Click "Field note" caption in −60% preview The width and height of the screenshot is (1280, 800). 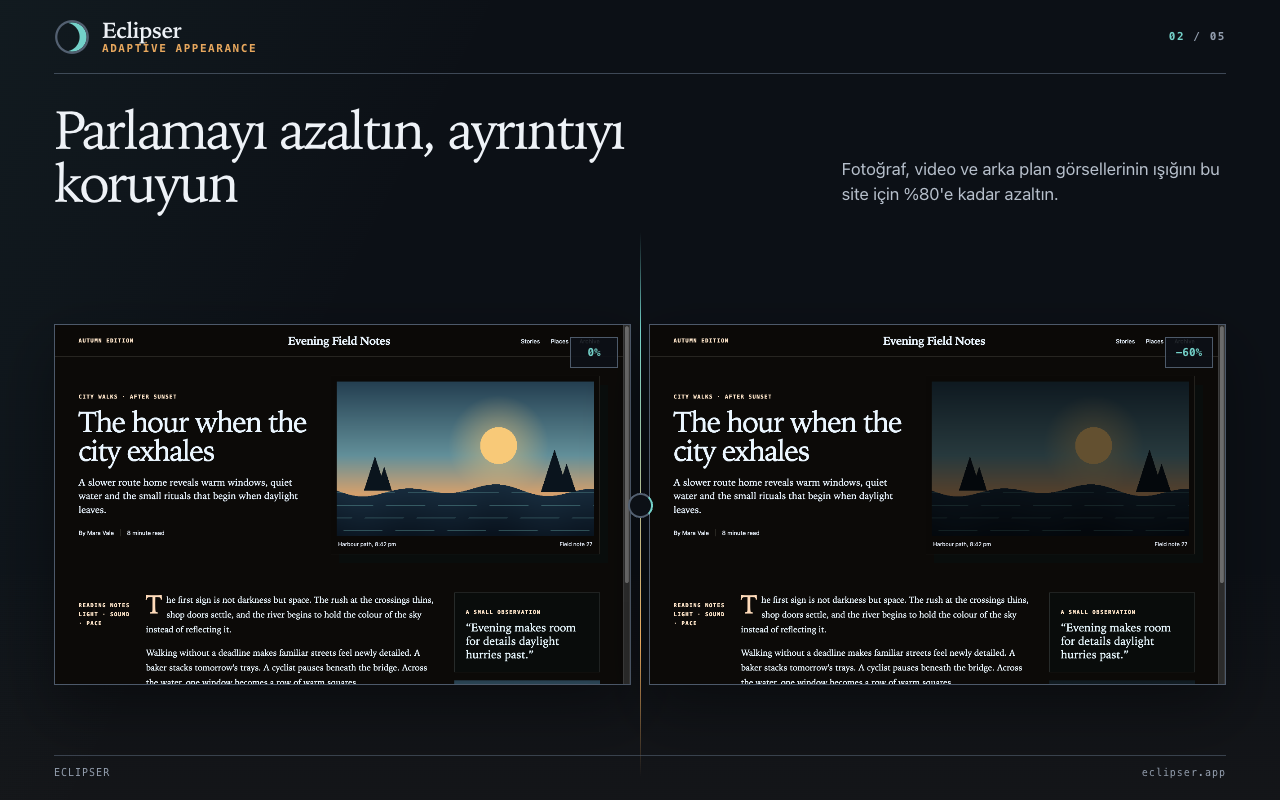pos(1171,544)
